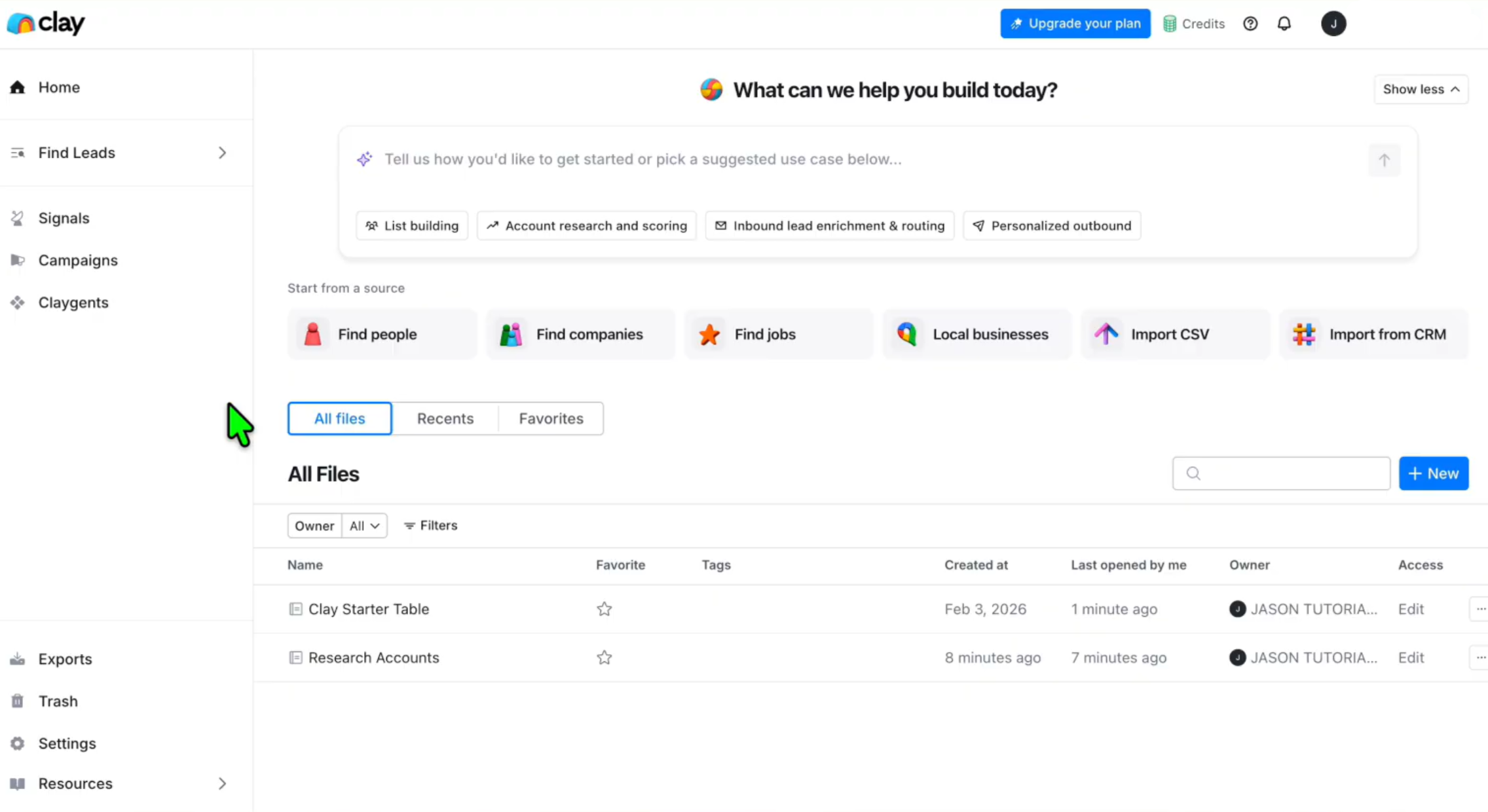Click the Find people red pawn icon
The image size is (1488, 812).
pos(313,334)
